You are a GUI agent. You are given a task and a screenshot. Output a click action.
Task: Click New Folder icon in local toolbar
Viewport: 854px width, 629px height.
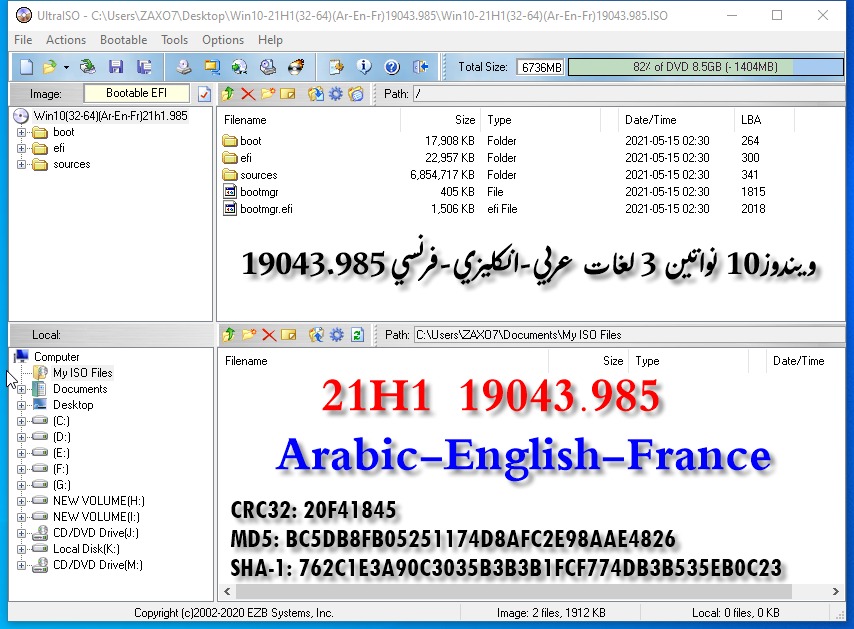click(x=249, y=334)
